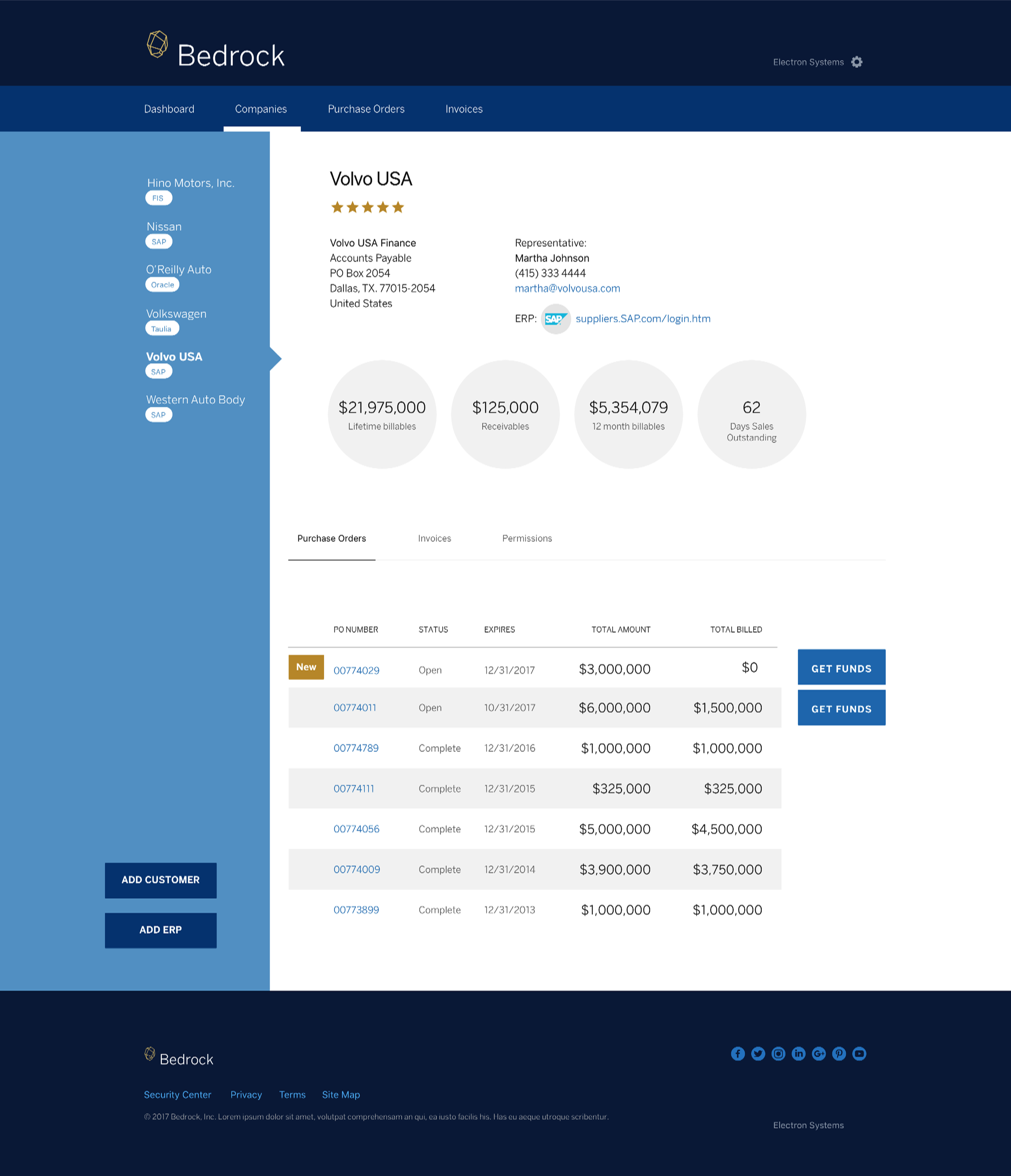This screenshot has width=1011, height=1176.
Task: Open the Twitter icon in footer
Action: click(758, 1053)
